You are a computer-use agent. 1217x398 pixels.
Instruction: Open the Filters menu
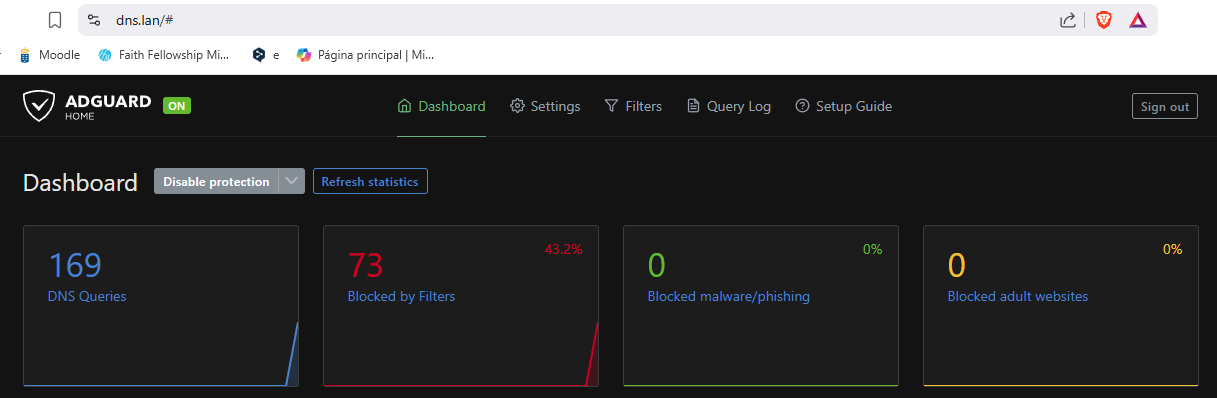click(x=633, y=106)
